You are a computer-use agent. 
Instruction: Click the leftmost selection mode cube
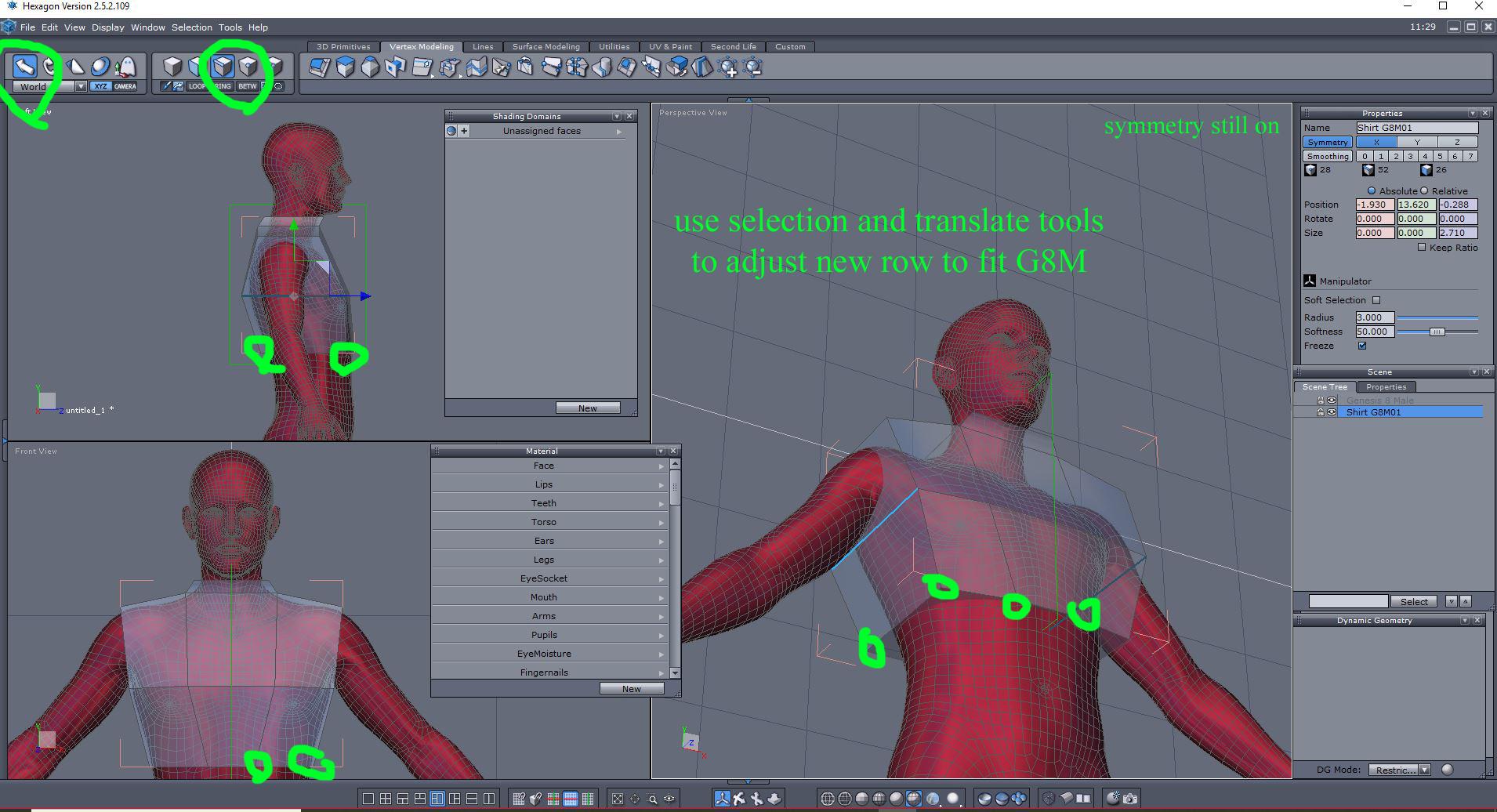[172, 67]
